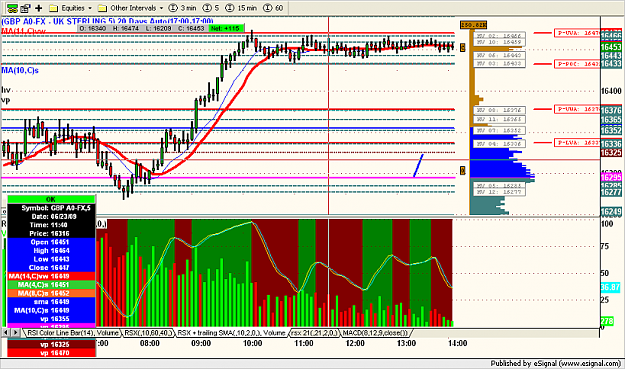Click the vp 16470 row
The image size is (625, 369).
[51, 353]
